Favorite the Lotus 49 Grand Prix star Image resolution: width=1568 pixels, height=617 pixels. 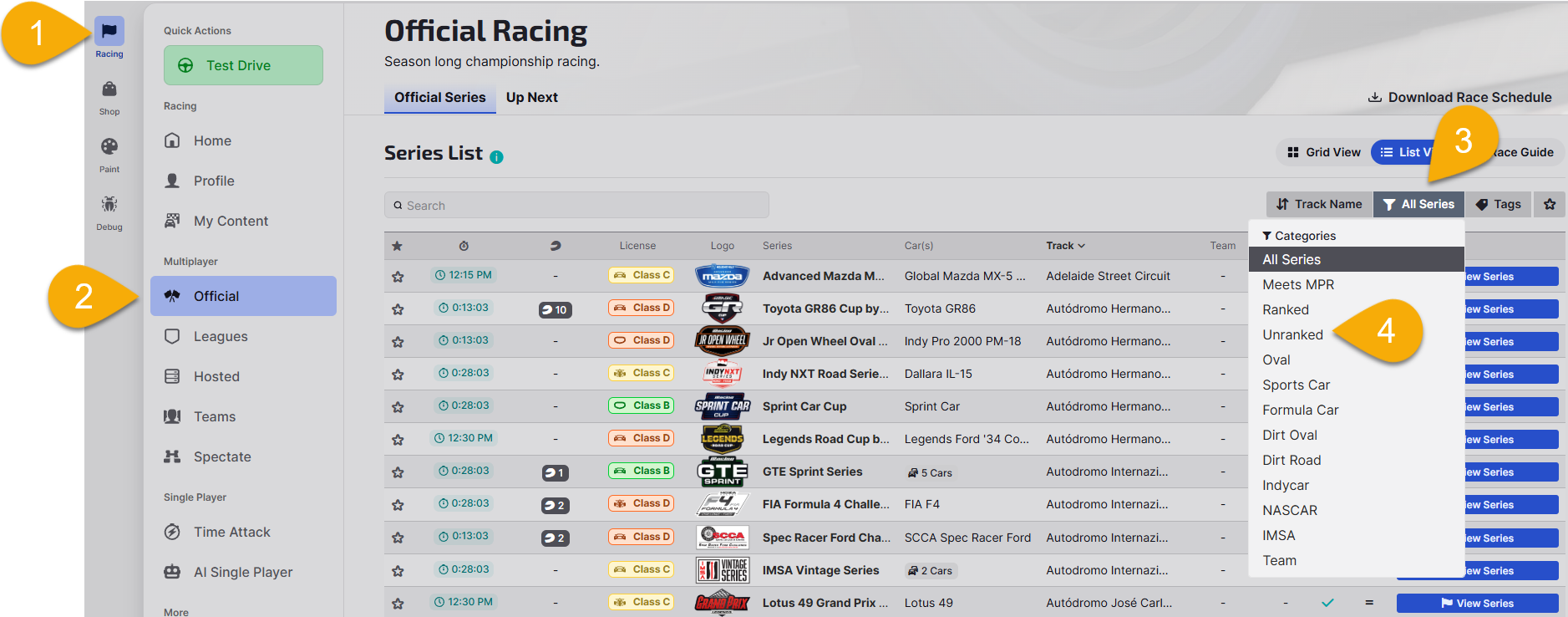[398, 603]
